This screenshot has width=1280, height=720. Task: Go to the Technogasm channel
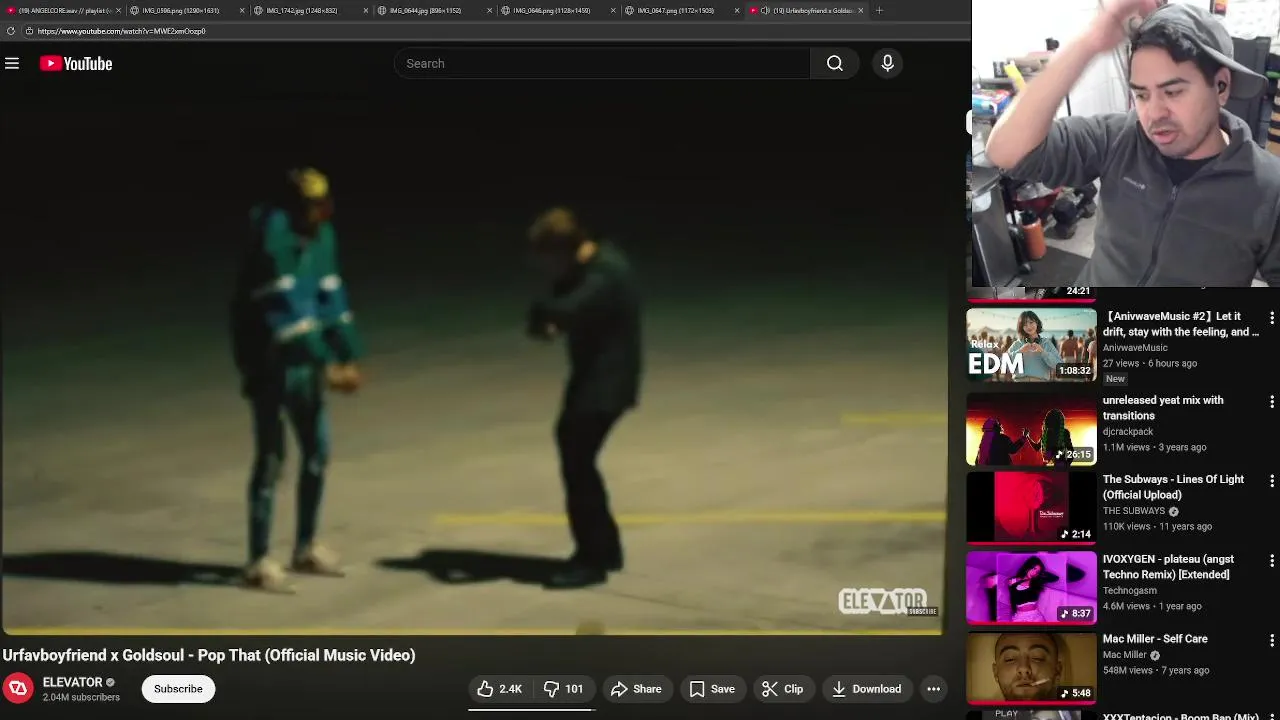pos(1129,591)
